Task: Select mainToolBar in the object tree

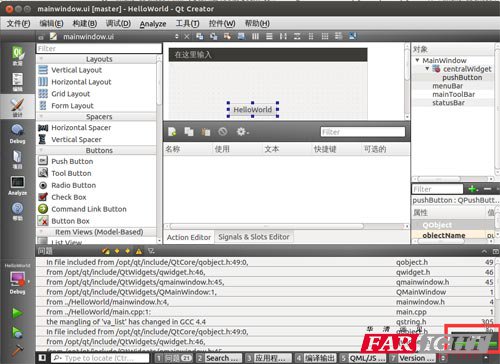Action: point(453,94)
